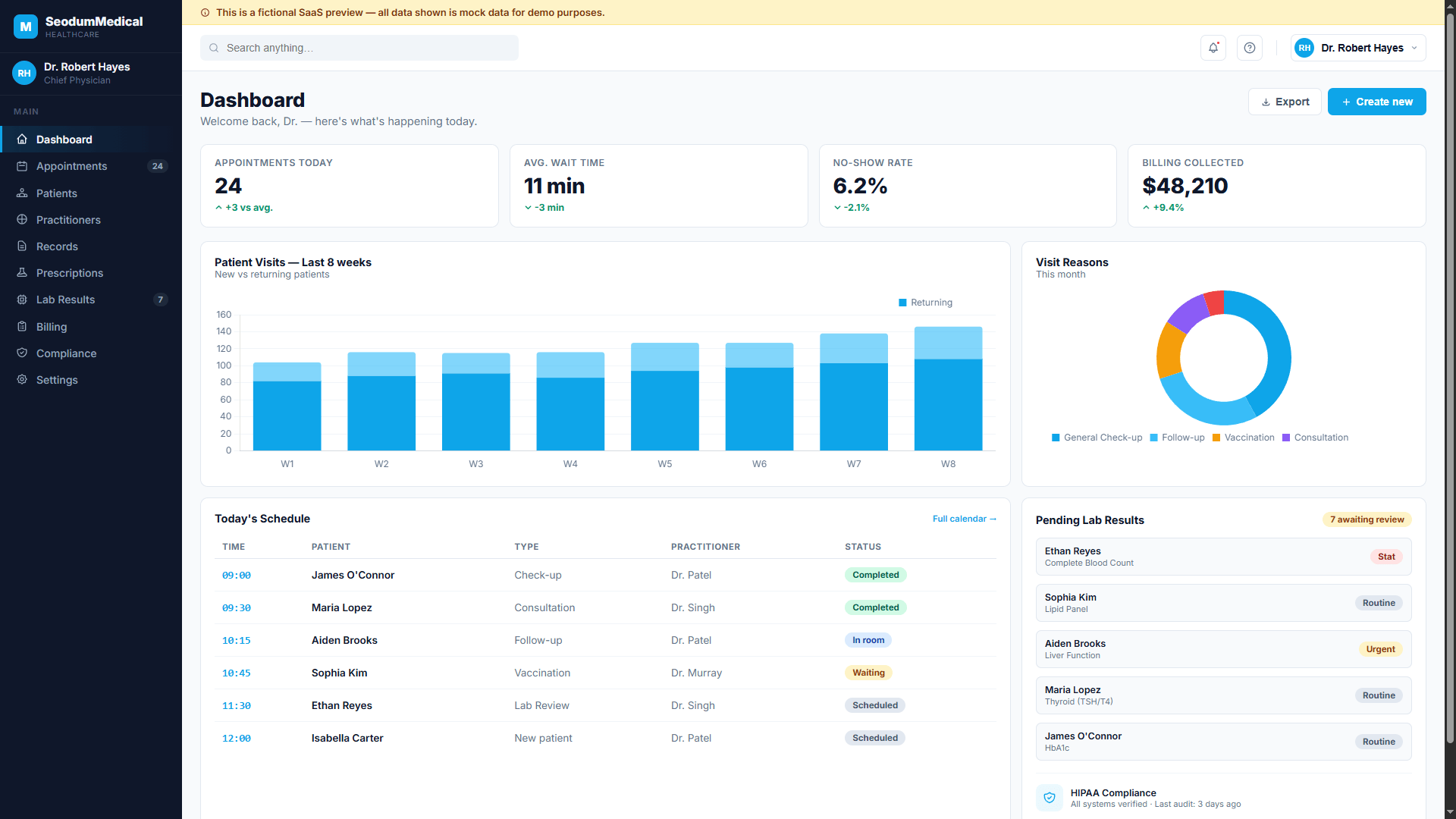
Task: Open Sophia Kim Lipid Panel result
Action: click(1223, 603)
